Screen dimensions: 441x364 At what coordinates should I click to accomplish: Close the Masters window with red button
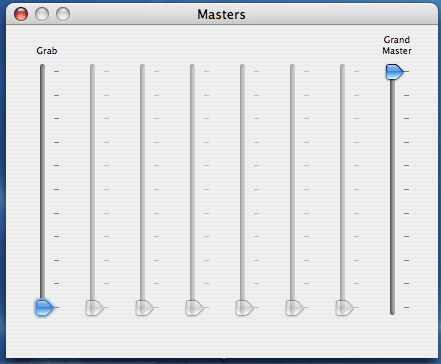(21, 14)
